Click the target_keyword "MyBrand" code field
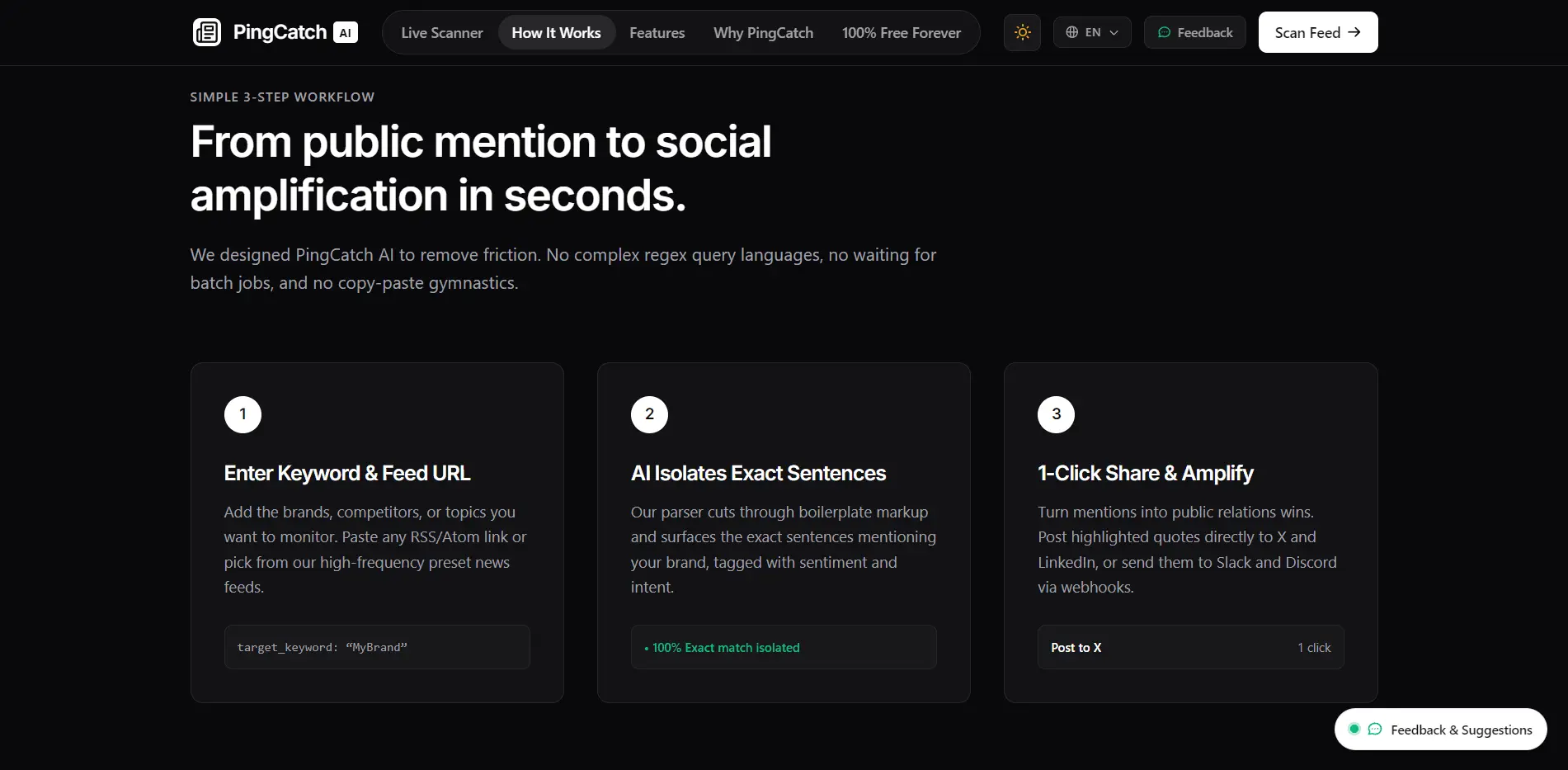The image size is (1568, 770). (x=377, y=647)
